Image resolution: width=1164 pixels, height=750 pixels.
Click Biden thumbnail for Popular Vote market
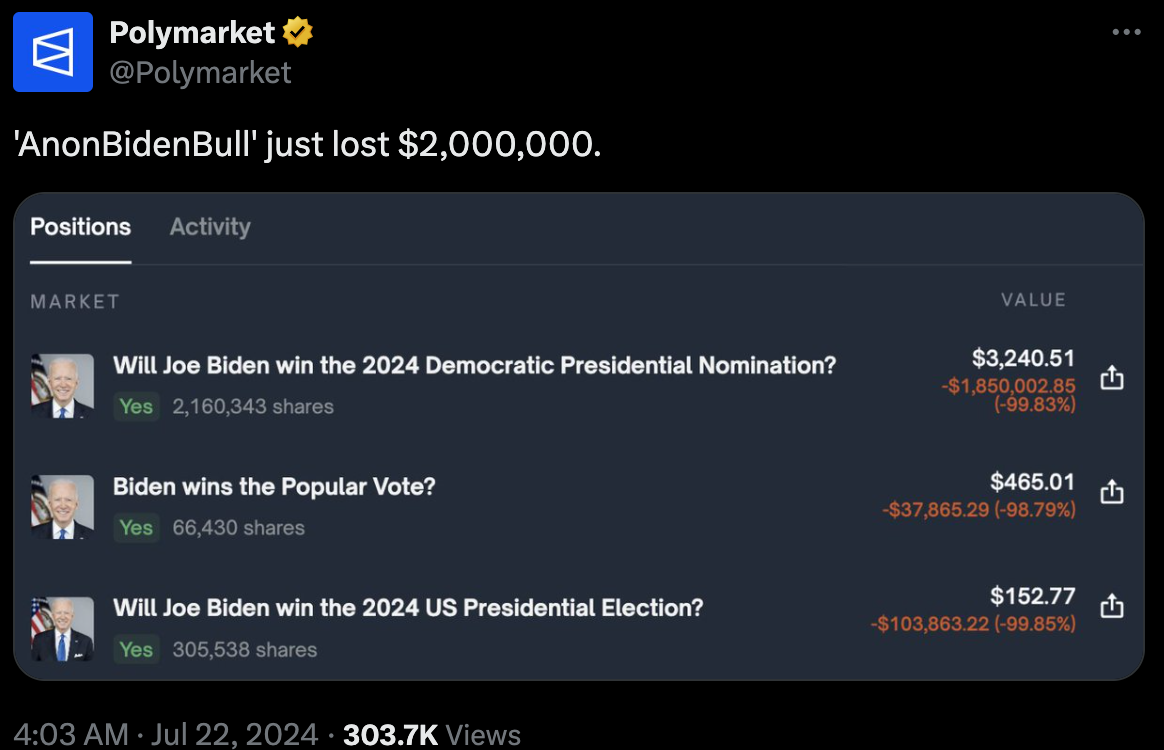62,507
